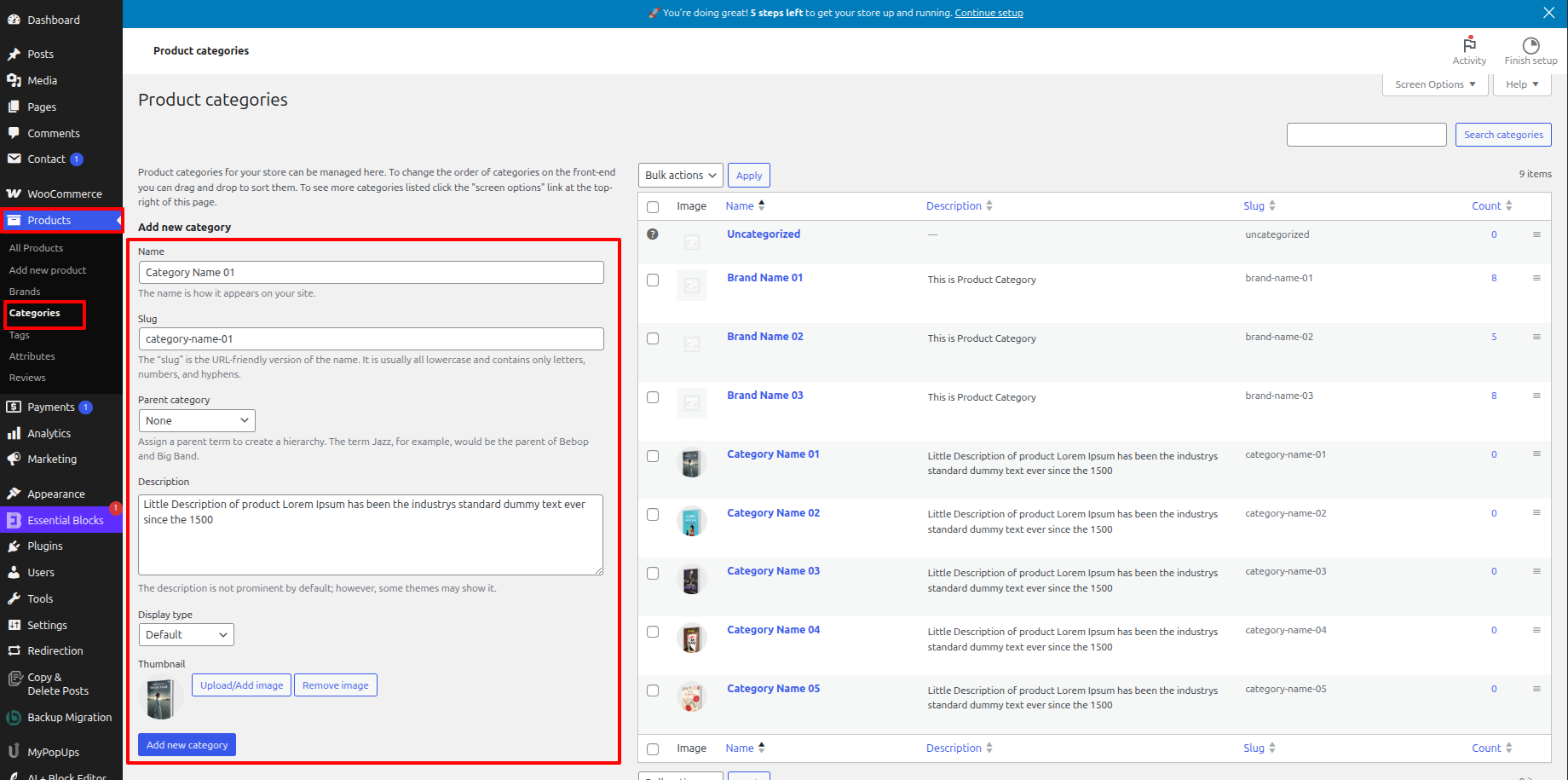
Task: Open the Bulk actions dropdown
Action: pos(680,176)
